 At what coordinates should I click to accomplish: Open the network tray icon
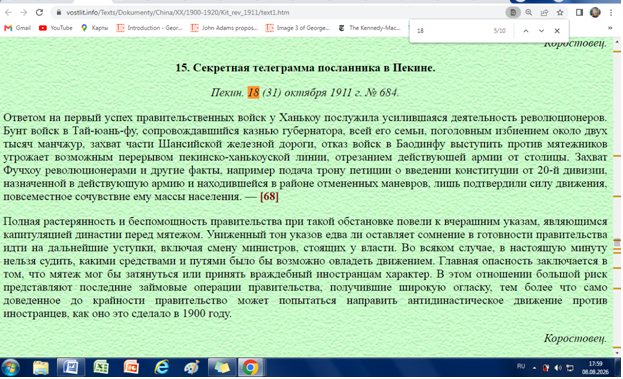tap(570, 368)
